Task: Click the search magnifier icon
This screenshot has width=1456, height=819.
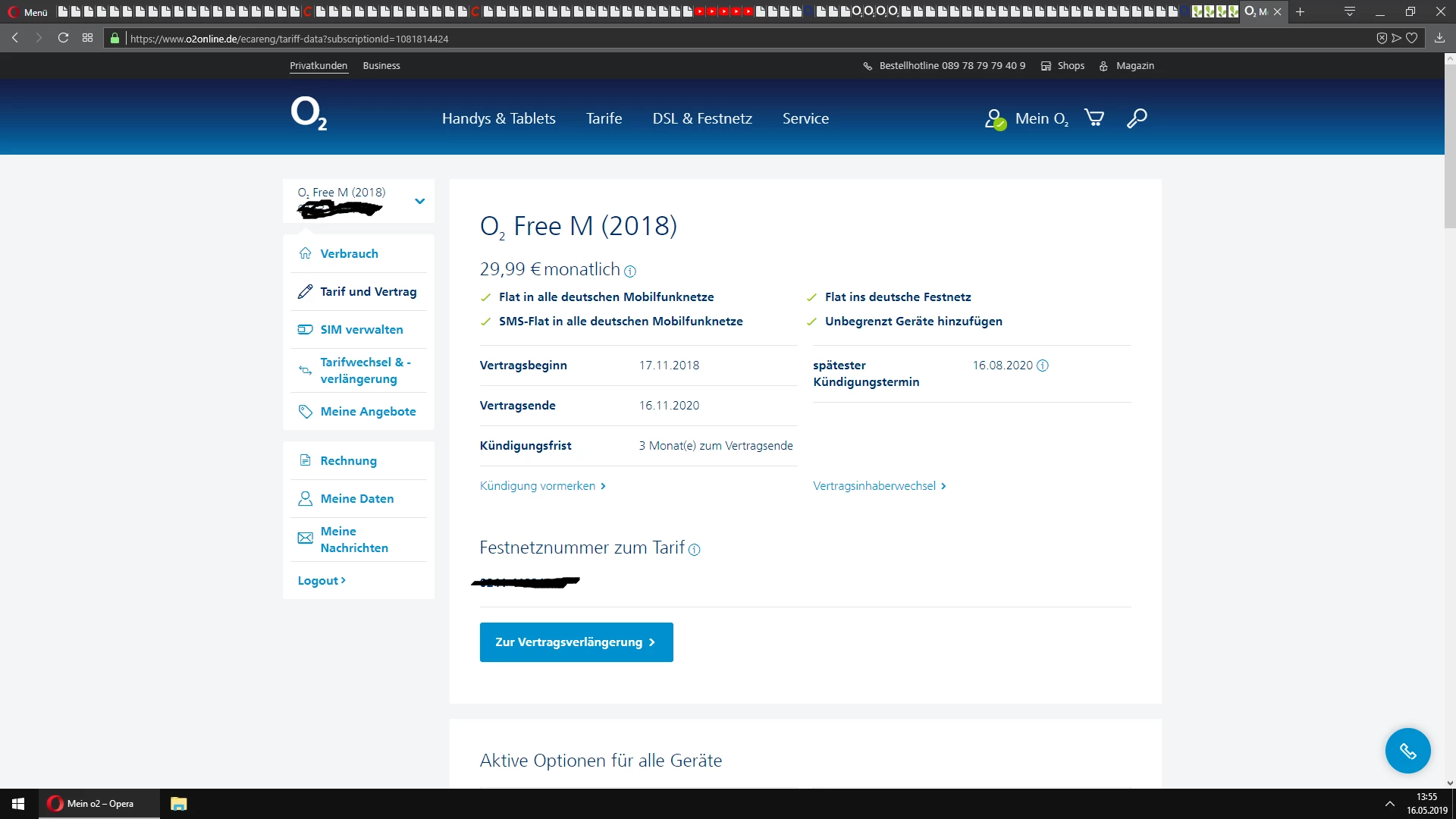Action: (x=1136, y=118)
